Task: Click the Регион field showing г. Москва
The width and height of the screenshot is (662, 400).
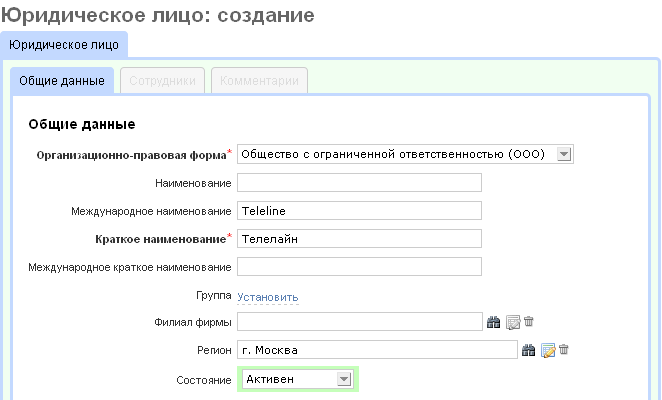Action: coord(377,350)
